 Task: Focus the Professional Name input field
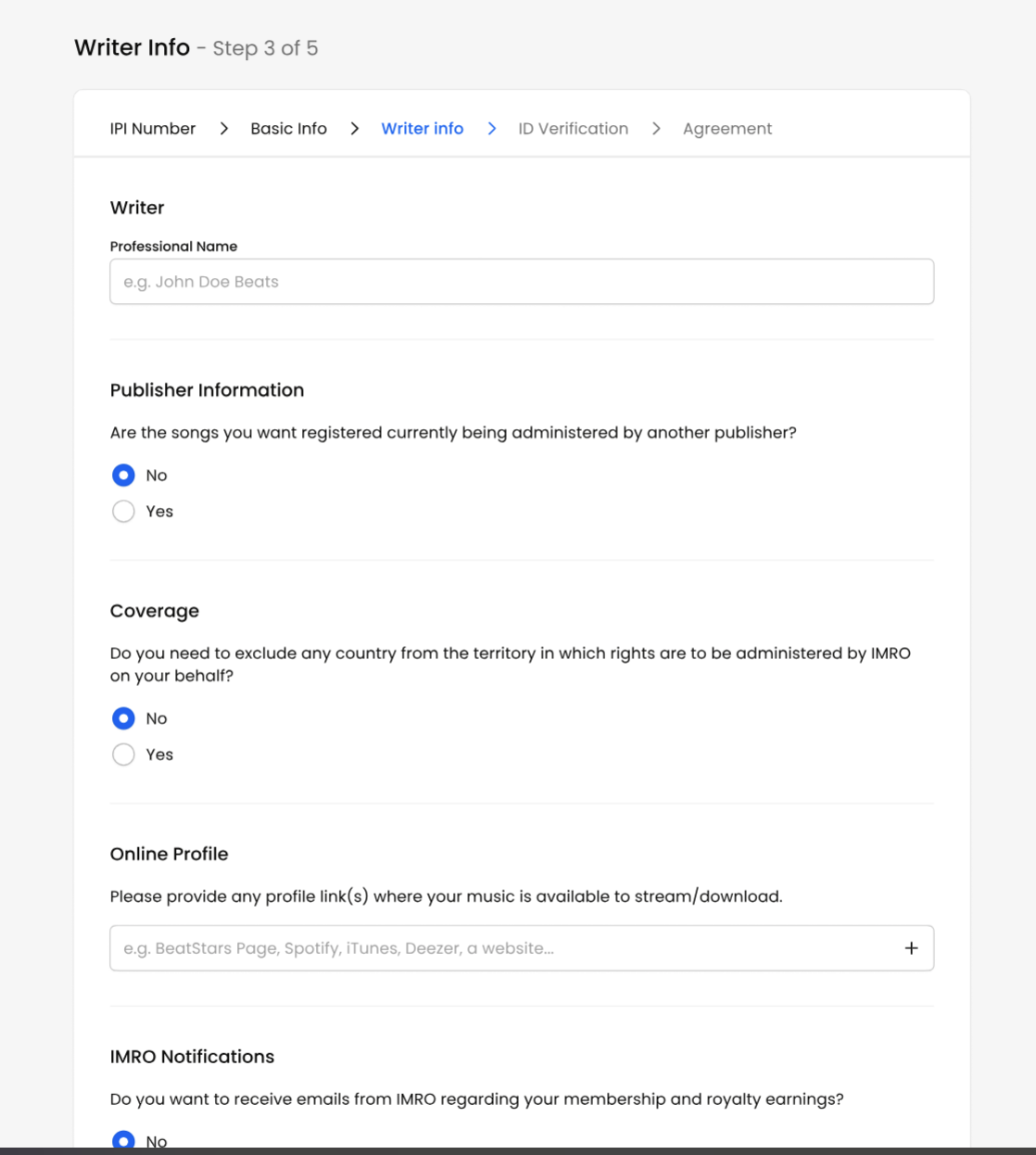pyautogui.click(x=522, y=282)
